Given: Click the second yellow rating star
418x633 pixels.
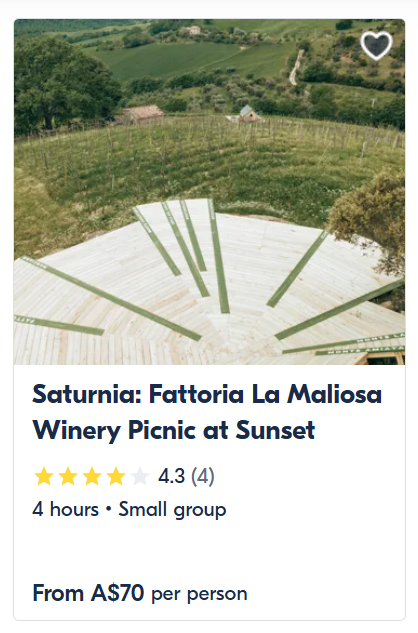Looking at the screenshot, I should click(x=68, y=476).
